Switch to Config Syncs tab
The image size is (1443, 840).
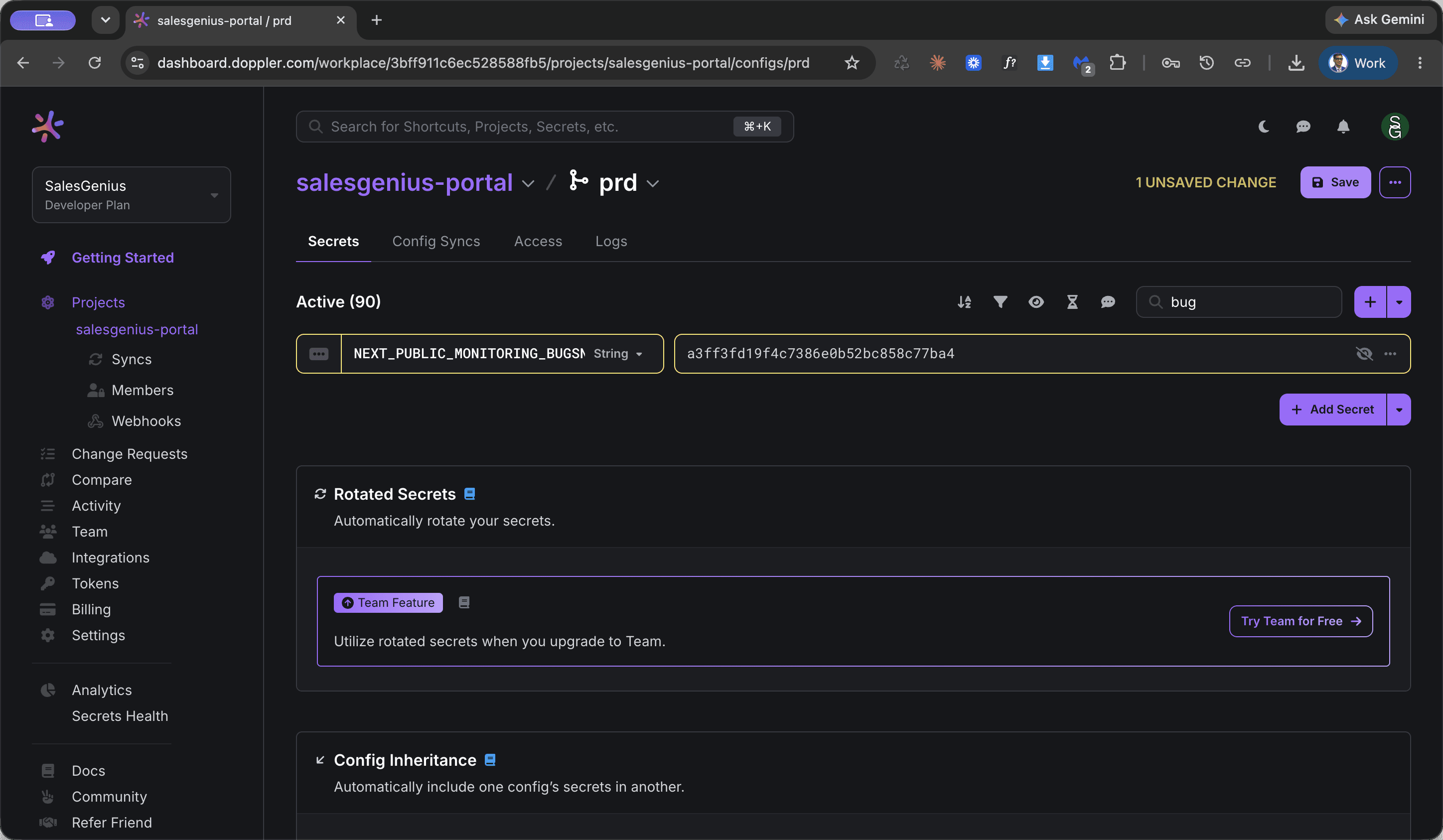click(436, 241)
